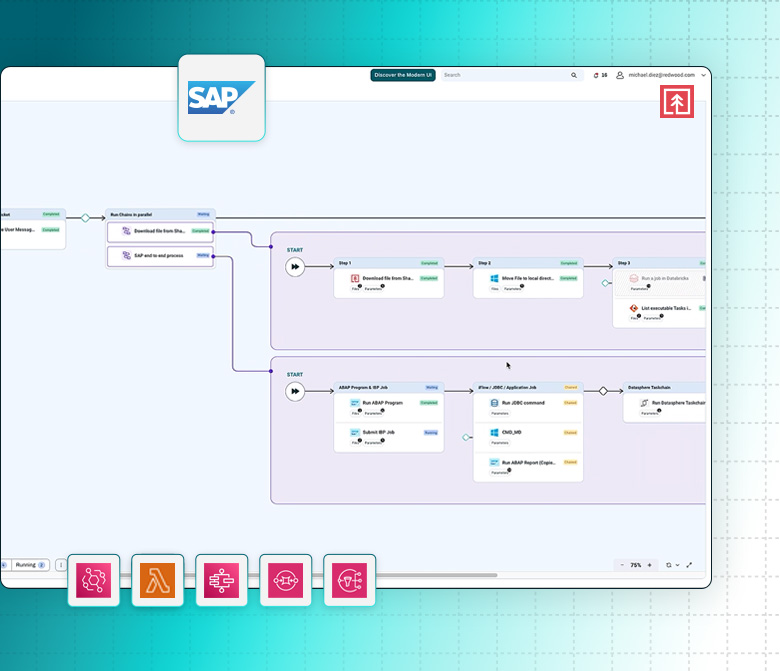Select the Step 2 header
The width and height of the screenshot is (780, 671).
[x=528, y=263]
